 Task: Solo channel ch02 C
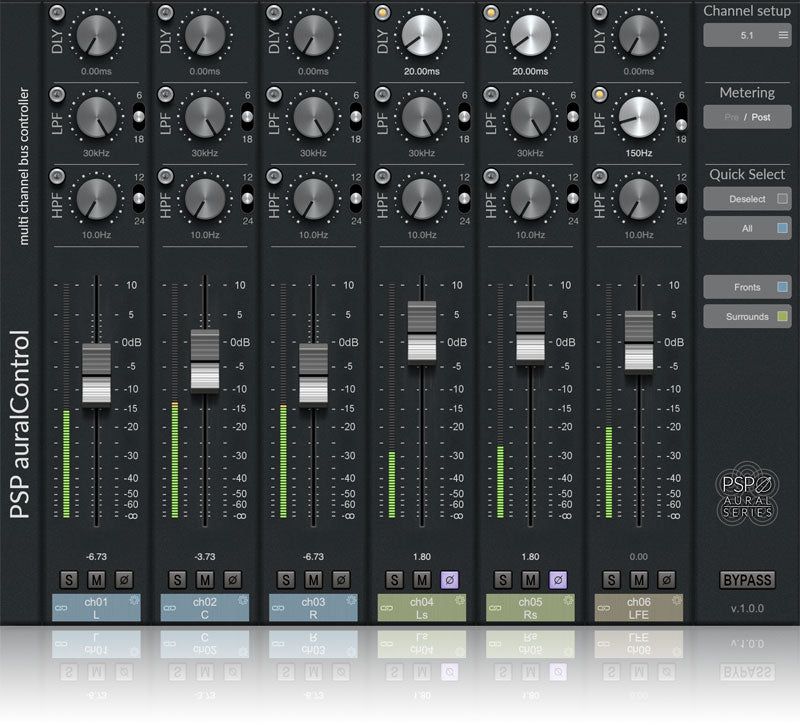click(x=178, y=580)
